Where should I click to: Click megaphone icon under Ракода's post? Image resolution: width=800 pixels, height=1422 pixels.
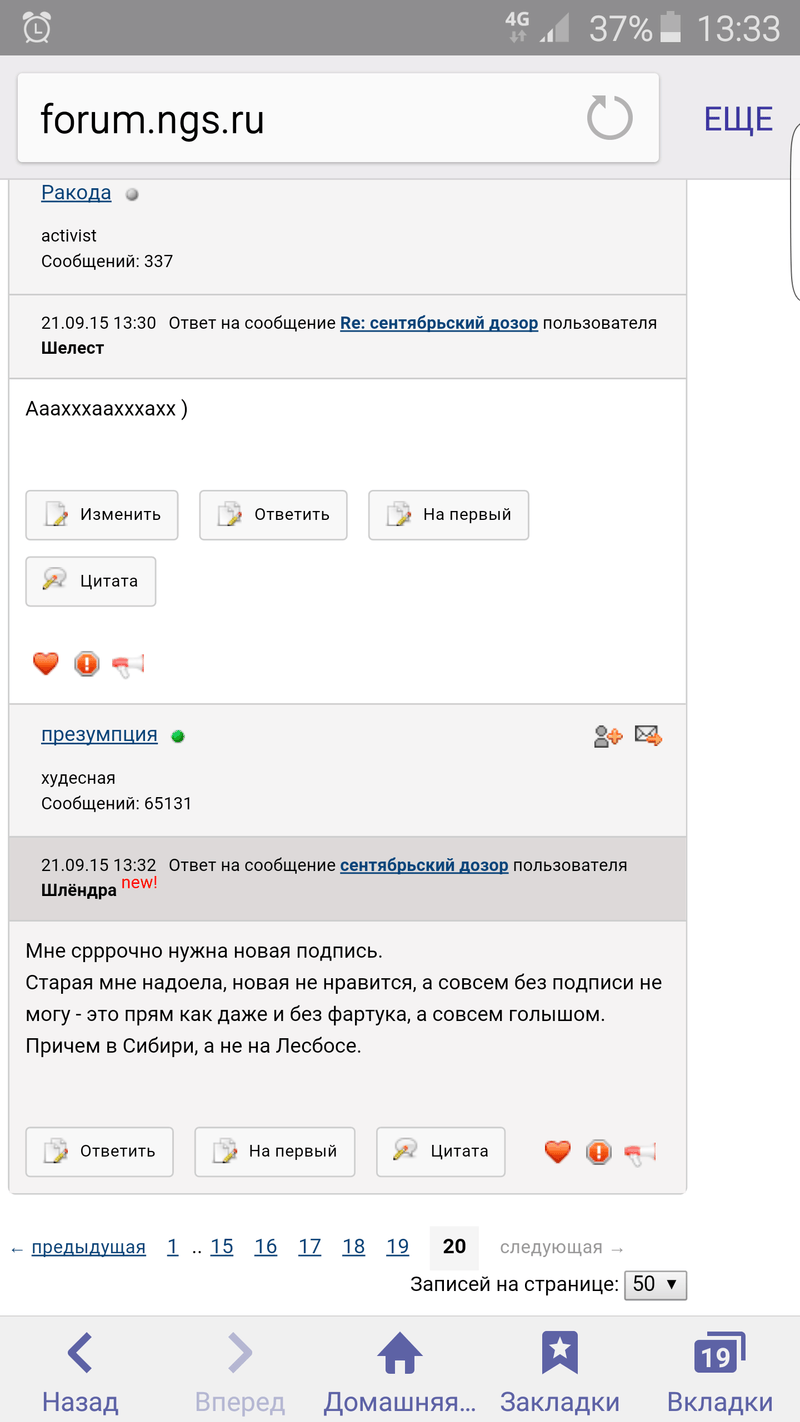[x=128, y=664]
